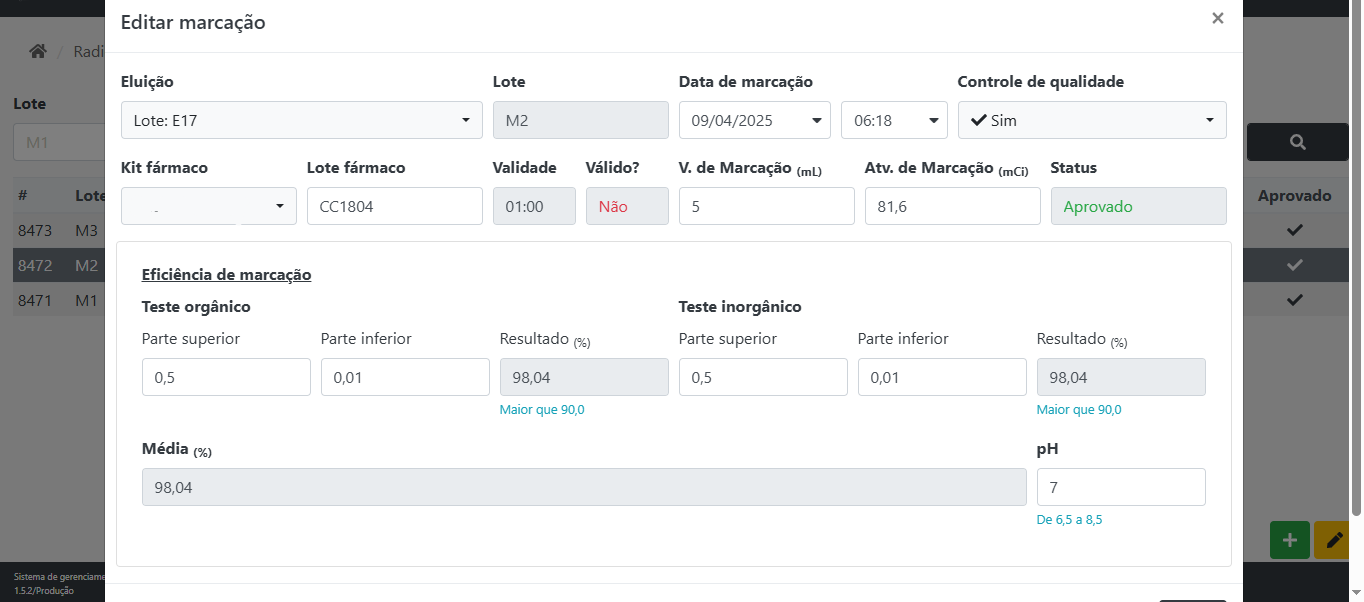Expand the Controle de qualidade Sim dropdown
Image resolution: width=1364 pixels, height=602 pixels.
coord(1091,120)
